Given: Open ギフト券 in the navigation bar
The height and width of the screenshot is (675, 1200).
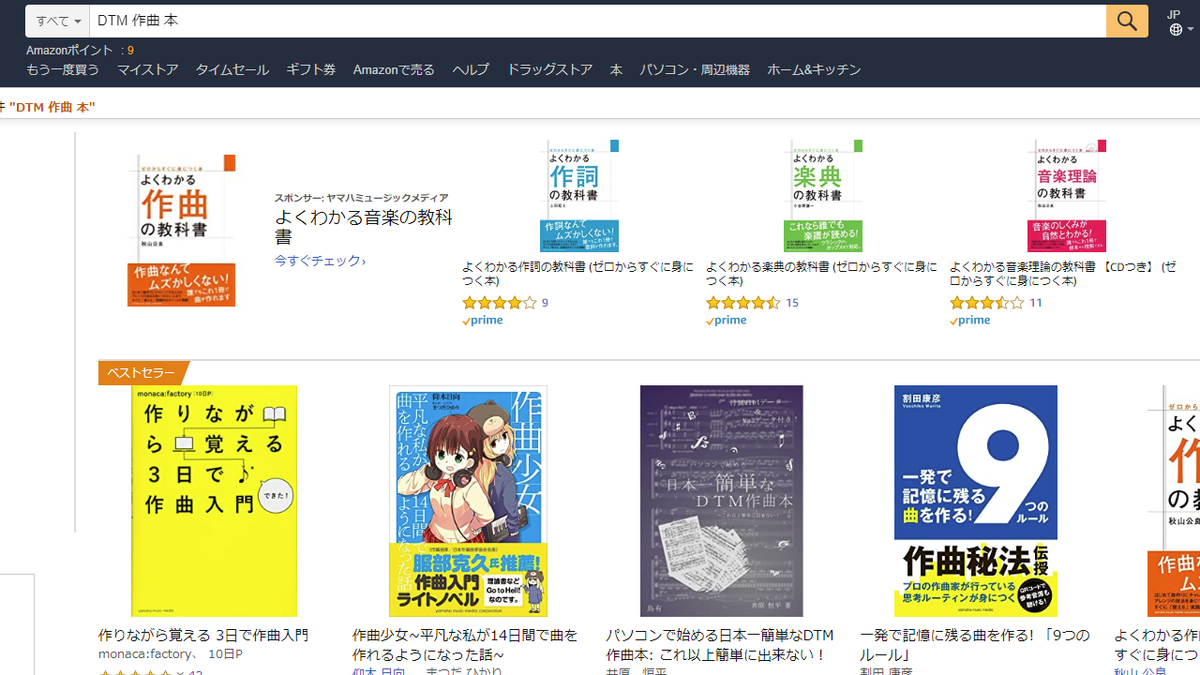Looking at the screenshot, I should (311, 70).
